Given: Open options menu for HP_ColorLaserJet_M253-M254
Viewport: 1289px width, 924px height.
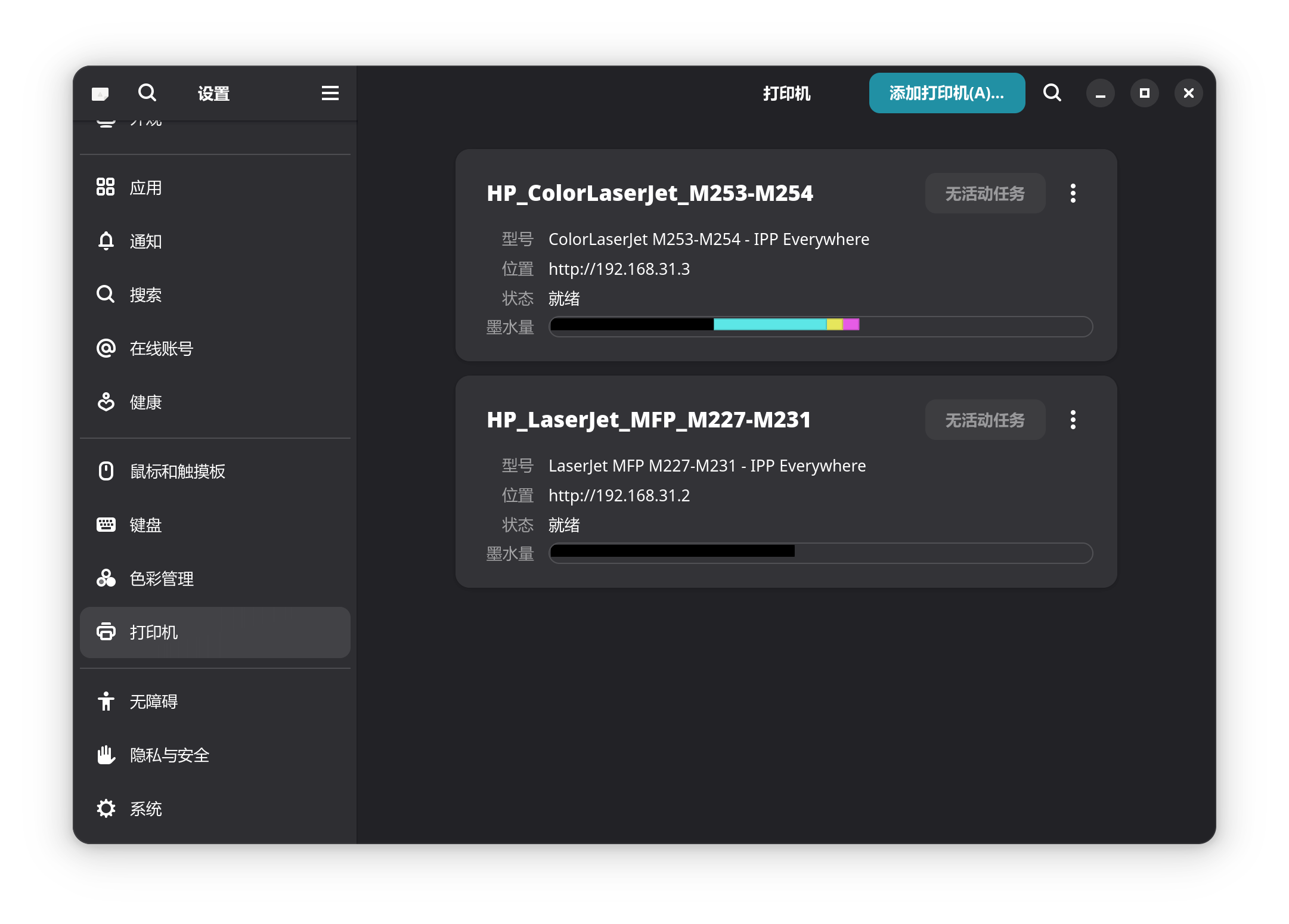Looking at the screenshot, I should tap(1073, 193).
